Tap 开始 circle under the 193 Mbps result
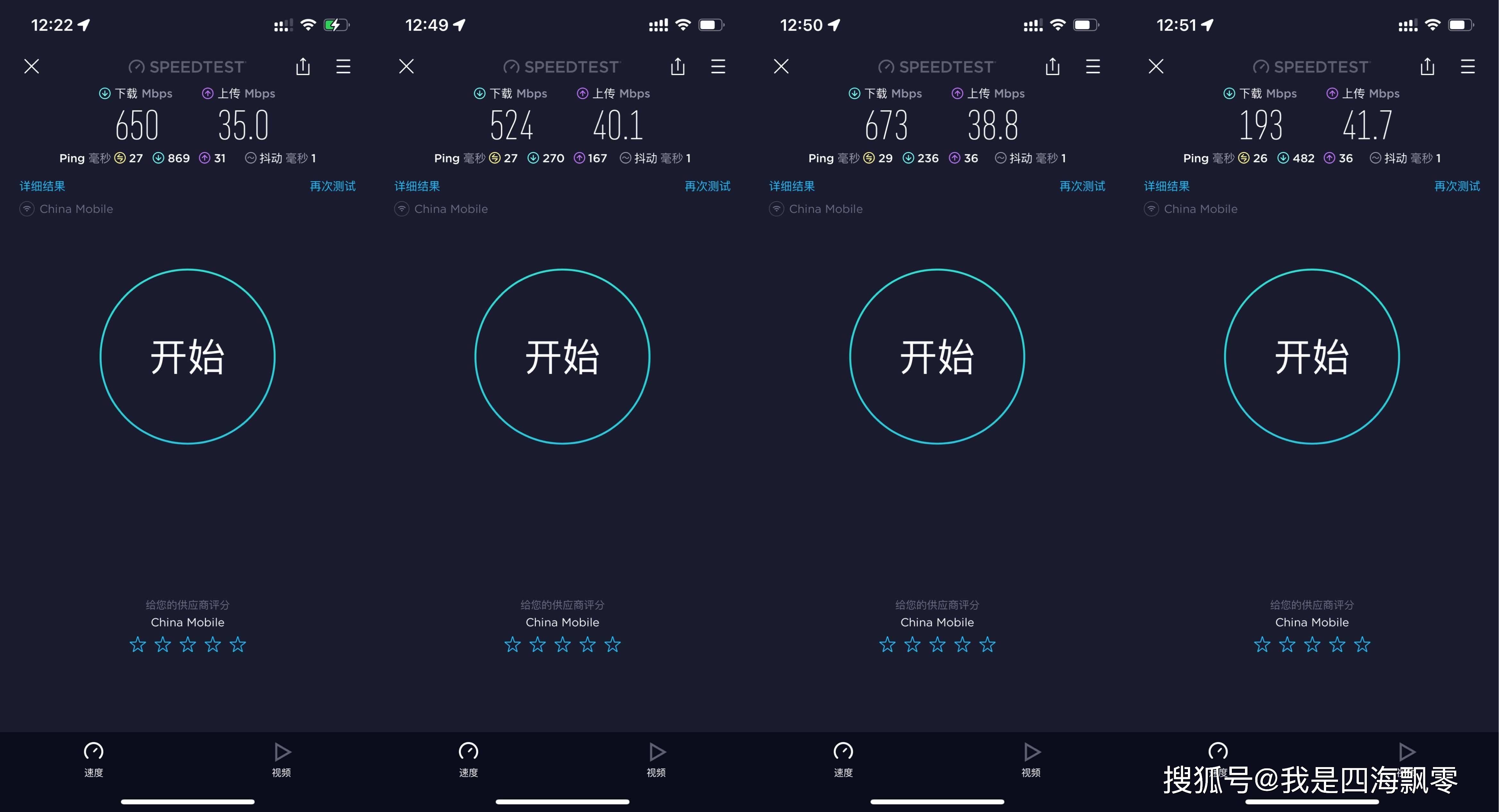Screen dimensions: 1499x812 1312,356
